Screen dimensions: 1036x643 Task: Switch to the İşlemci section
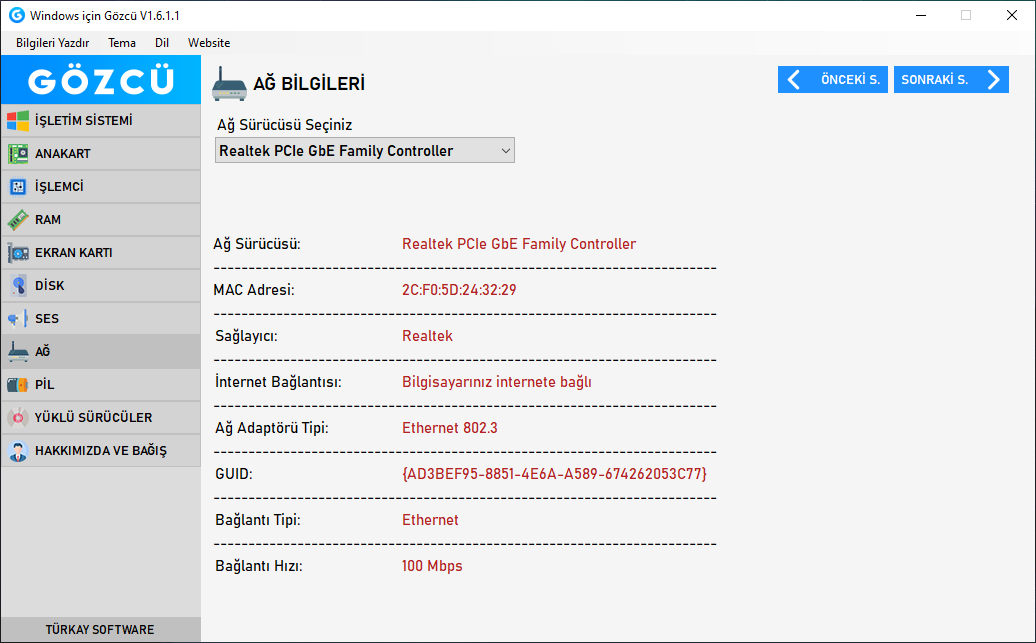[x=101, y=186]
